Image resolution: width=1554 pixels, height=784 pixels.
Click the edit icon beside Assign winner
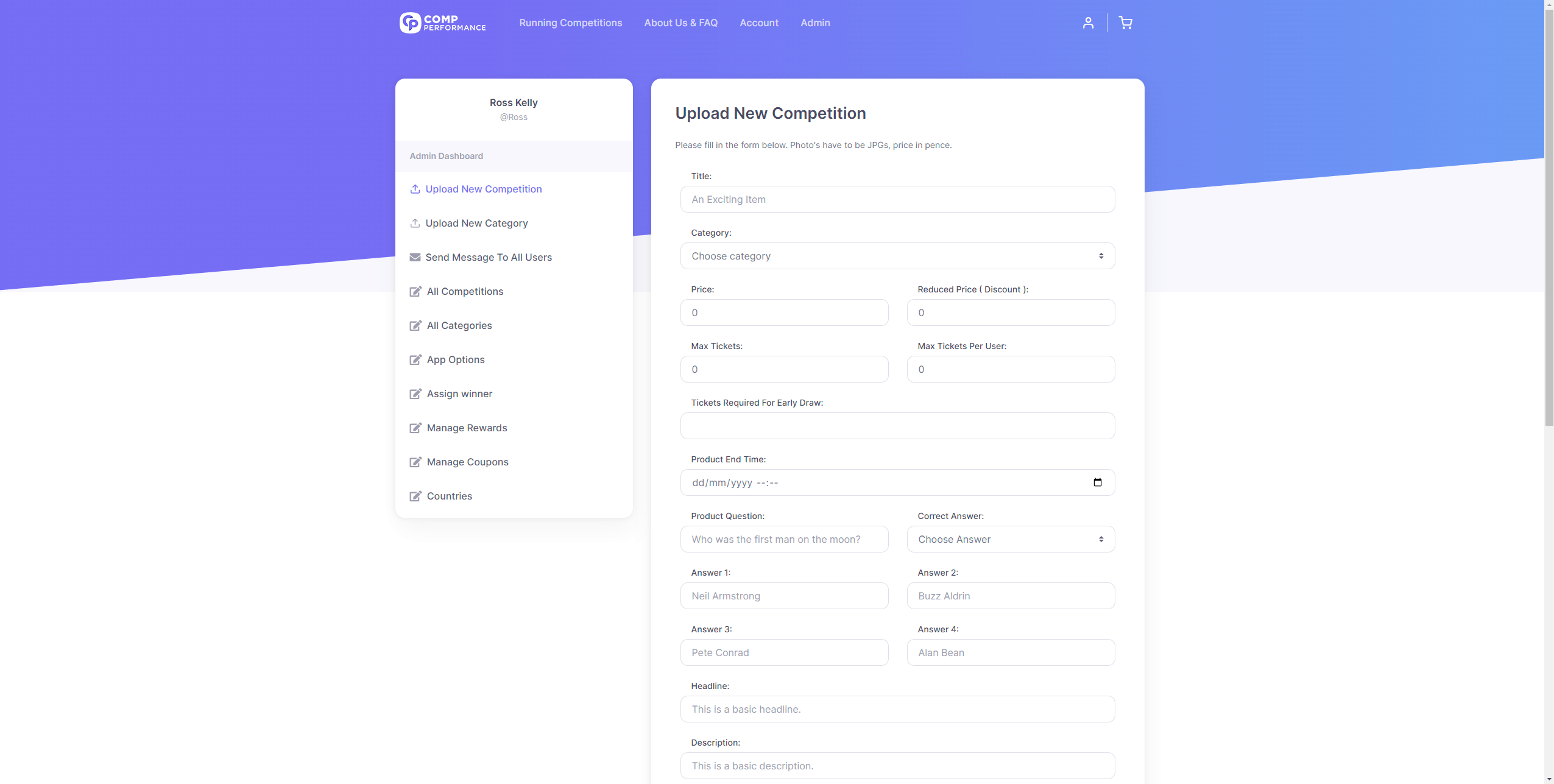point(415,394)
